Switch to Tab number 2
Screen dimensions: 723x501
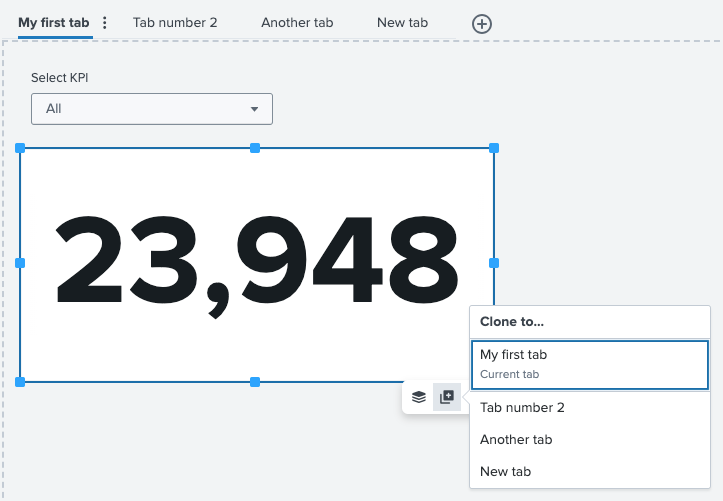point(175,23)
